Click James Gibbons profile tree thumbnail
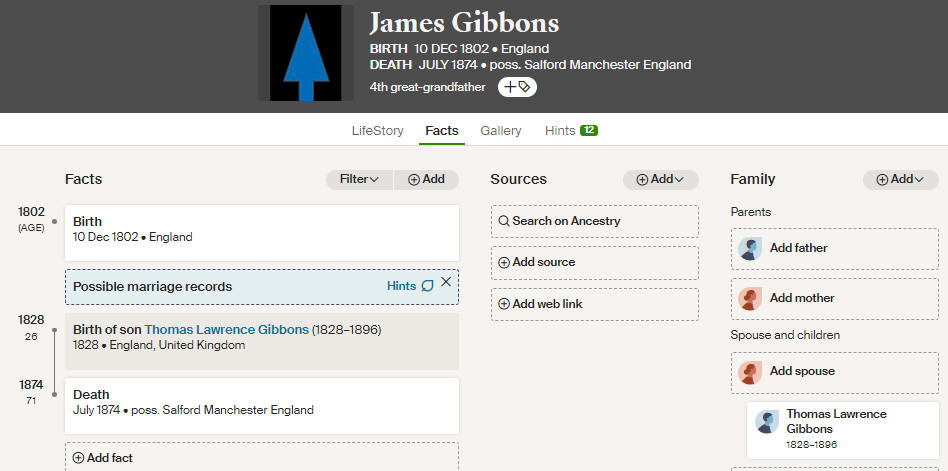948x471 pixels. pos(306,52)
